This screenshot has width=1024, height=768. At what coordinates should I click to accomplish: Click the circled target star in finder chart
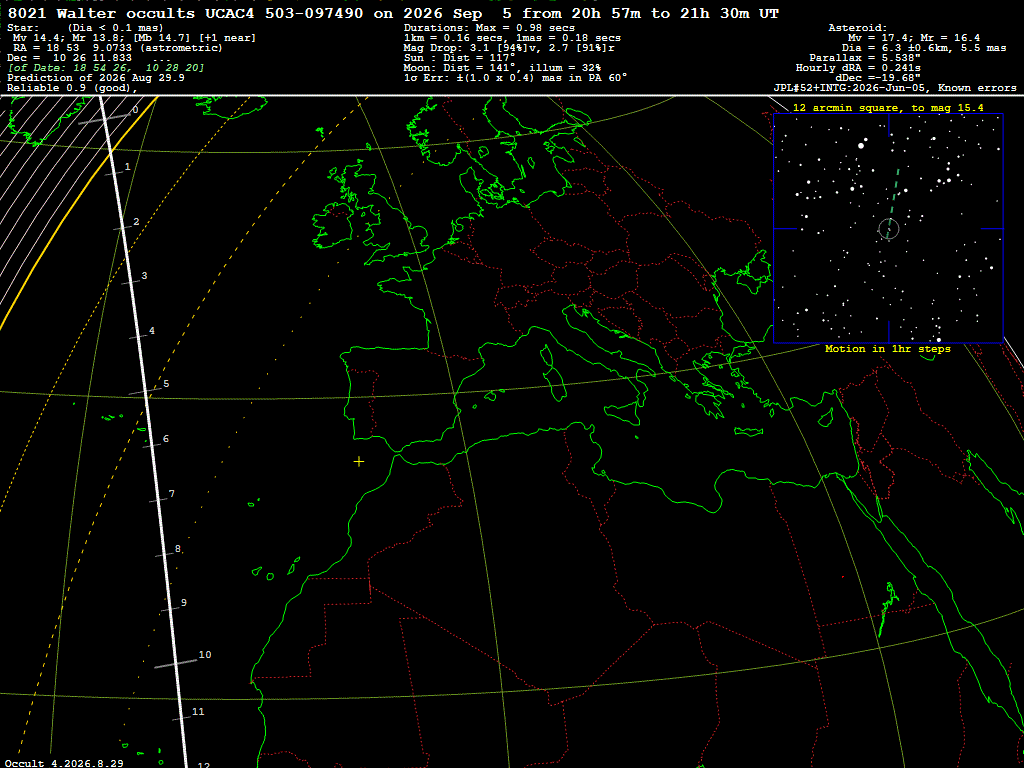pos(889,229)
